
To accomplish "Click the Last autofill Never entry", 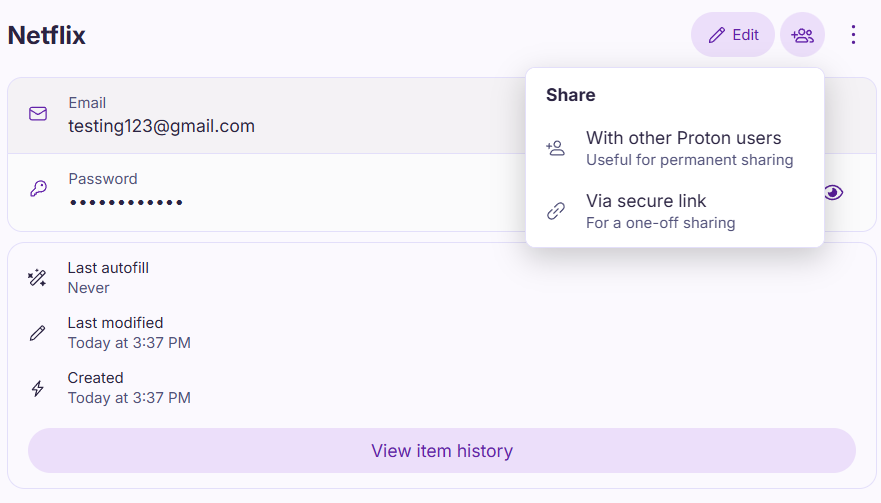I will click(108, 278).
